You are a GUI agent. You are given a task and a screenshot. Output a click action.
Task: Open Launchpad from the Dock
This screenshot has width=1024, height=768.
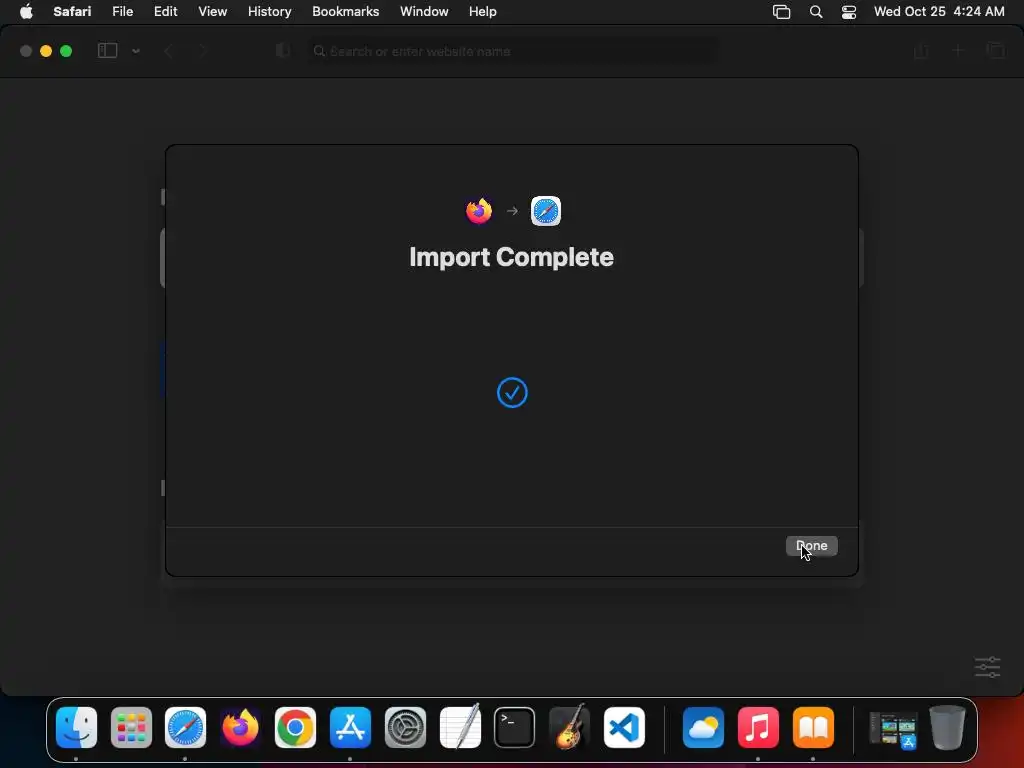pos(131,727)
